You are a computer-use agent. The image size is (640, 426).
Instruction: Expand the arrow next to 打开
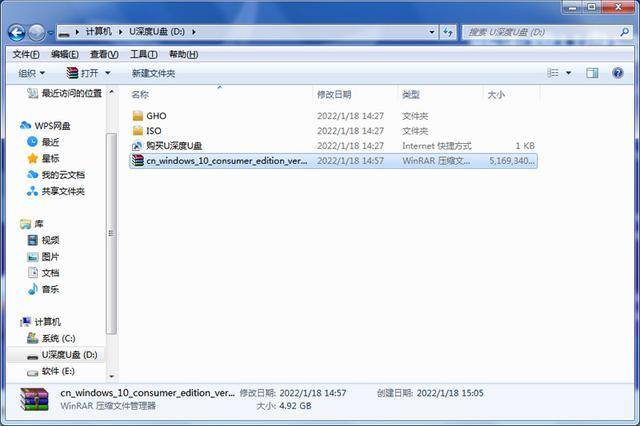click(108, 73)
